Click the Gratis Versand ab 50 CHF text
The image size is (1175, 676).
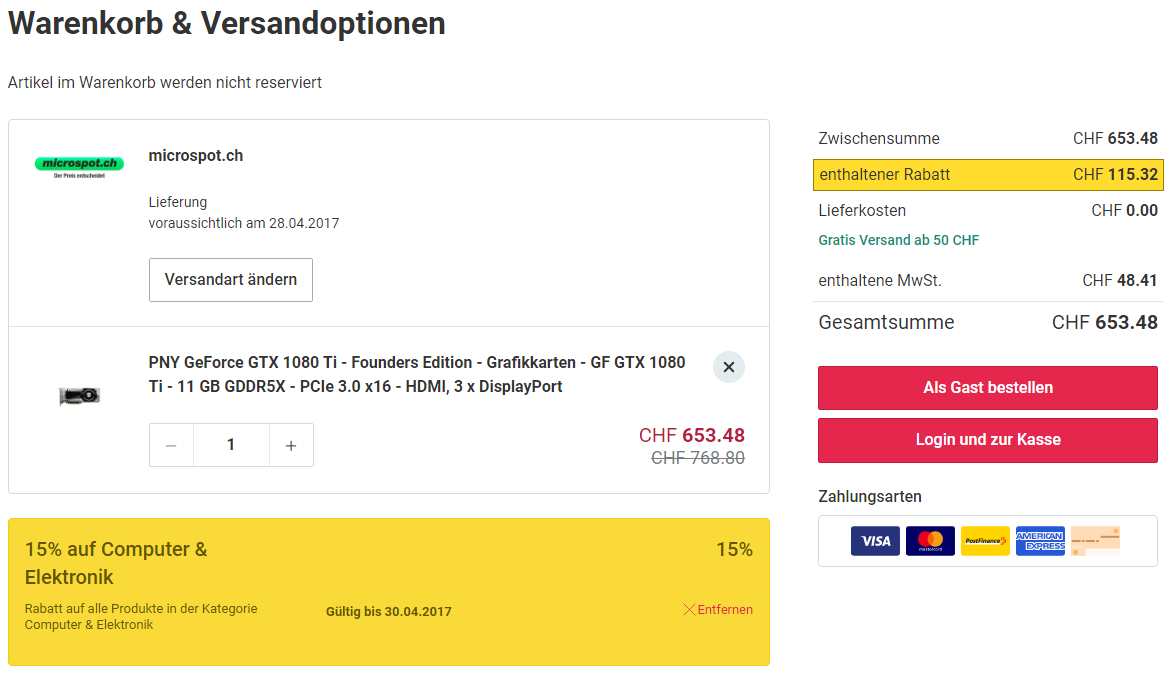point(899,240)
